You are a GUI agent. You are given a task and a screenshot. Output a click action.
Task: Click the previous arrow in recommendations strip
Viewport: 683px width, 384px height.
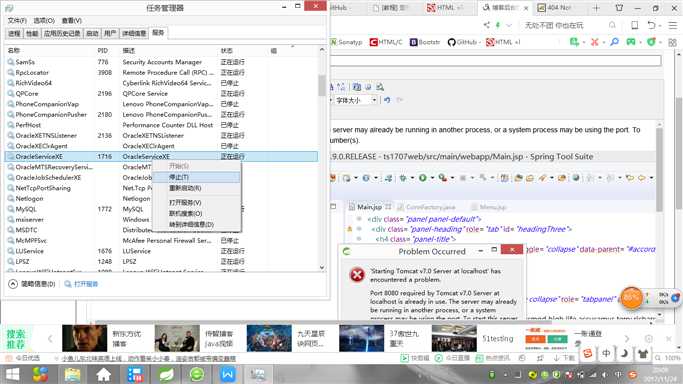[x=50, y=339]
